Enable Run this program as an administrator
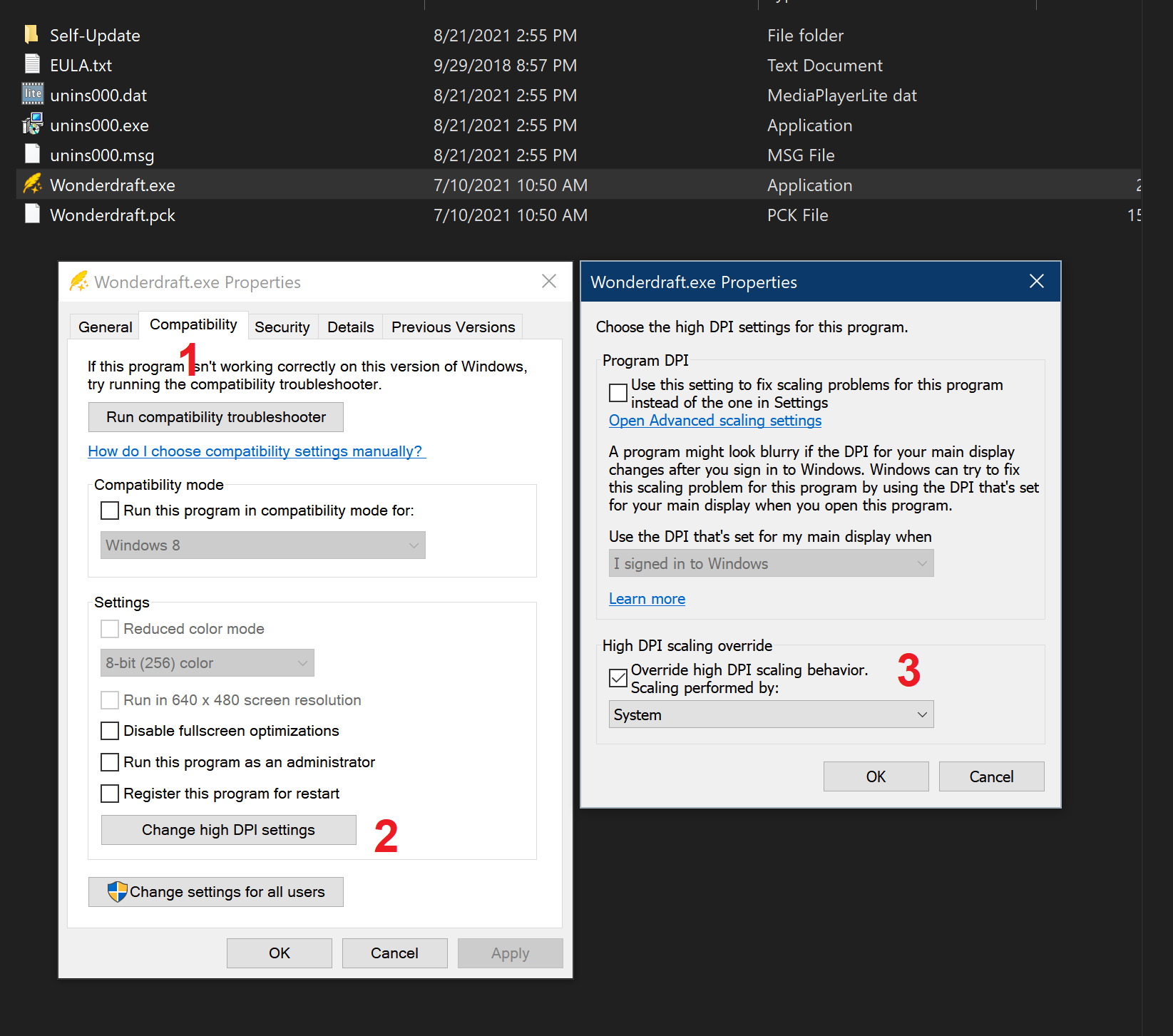 point(109,761)
